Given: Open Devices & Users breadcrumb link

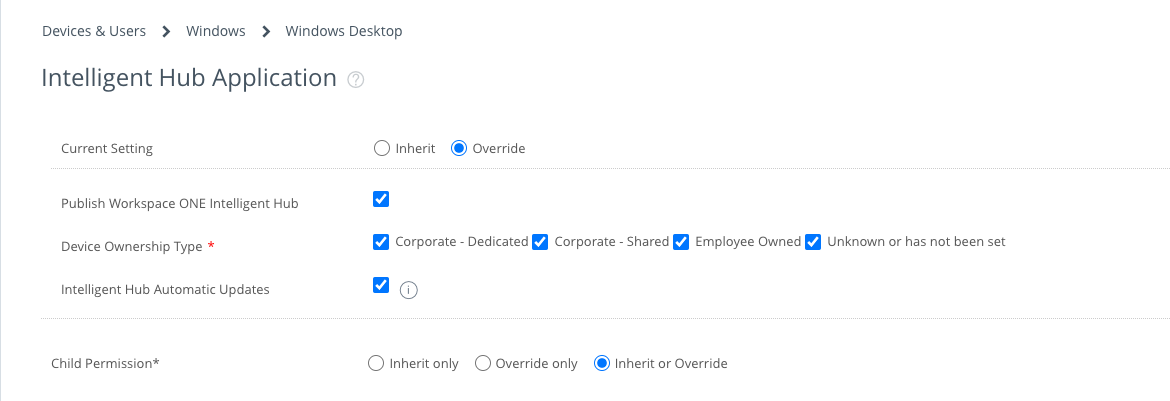Looking at the screenshot, I should click(x=94, y=31).
